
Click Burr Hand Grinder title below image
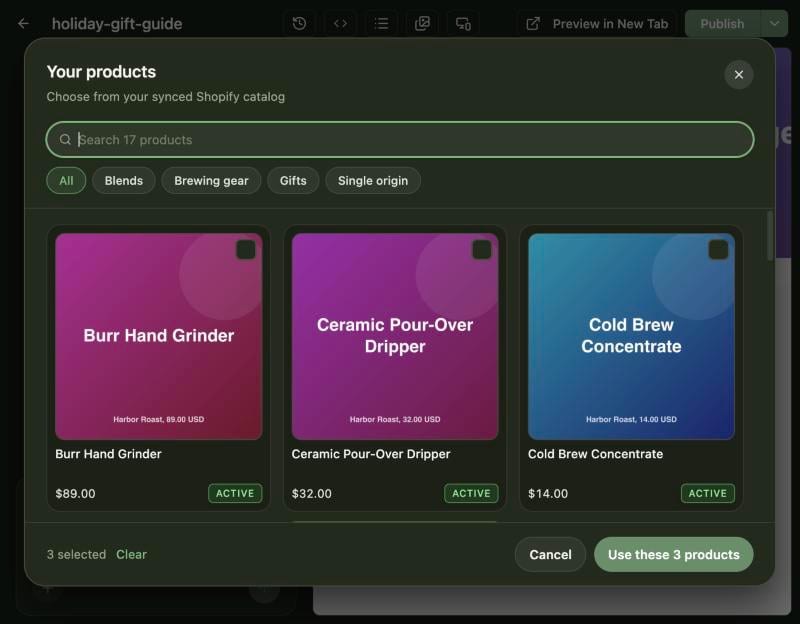(x=108, y=454)
